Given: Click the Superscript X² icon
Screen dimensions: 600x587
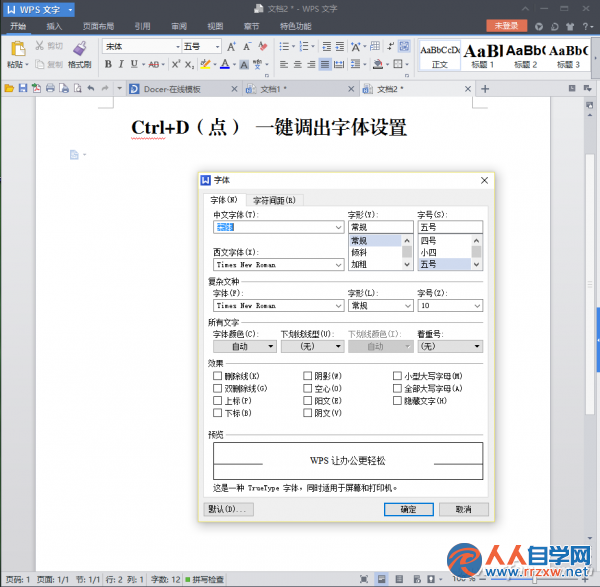Looking at the screenshot, I should (176, 64).
